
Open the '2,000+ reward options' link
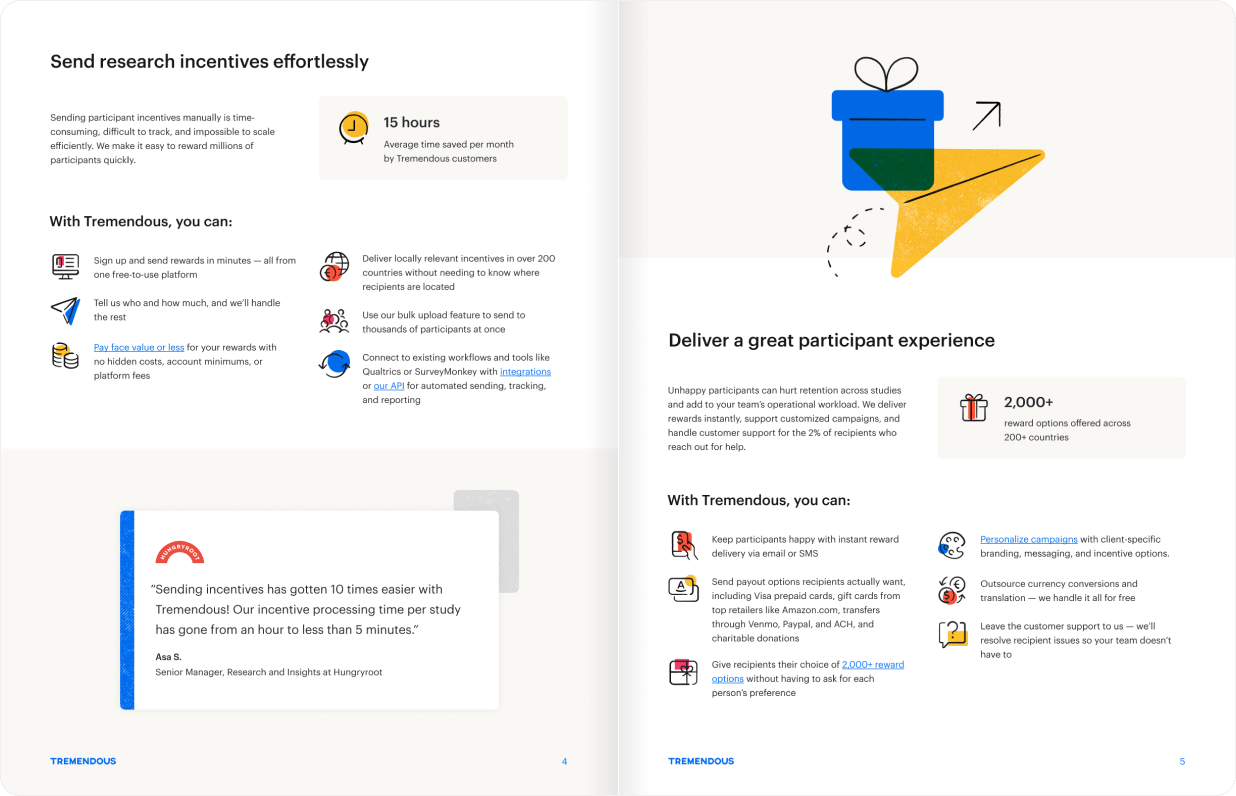808,671
